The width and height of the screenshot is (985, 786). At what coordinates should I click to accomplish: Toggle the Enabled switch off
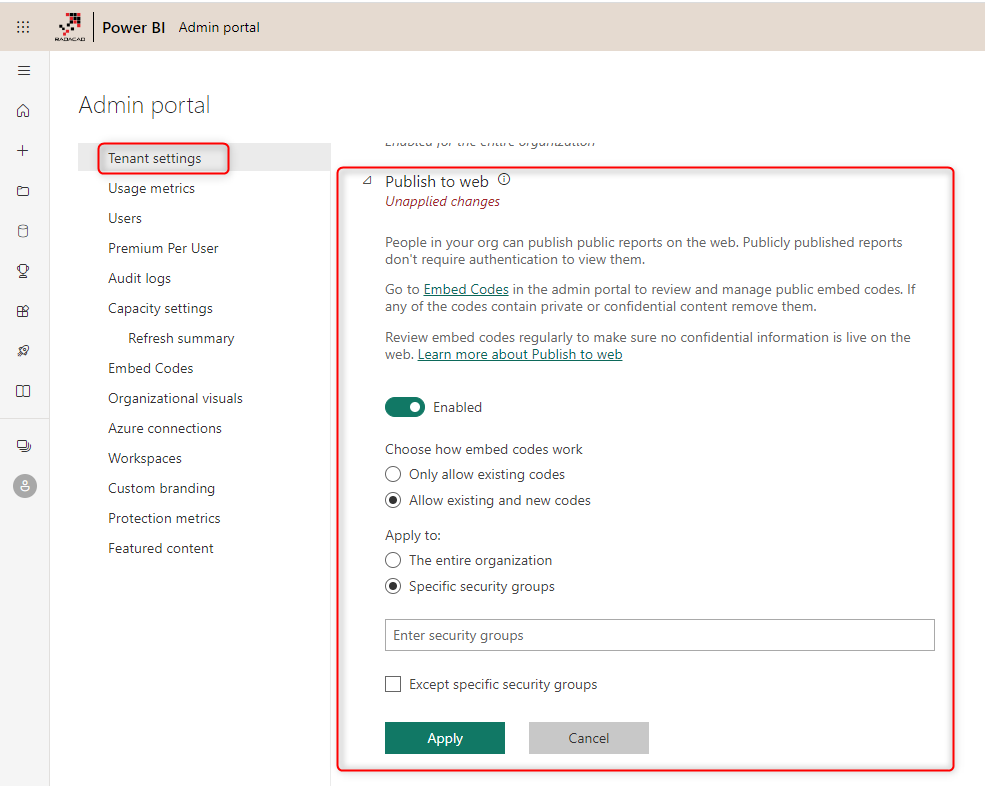(405, 407)
